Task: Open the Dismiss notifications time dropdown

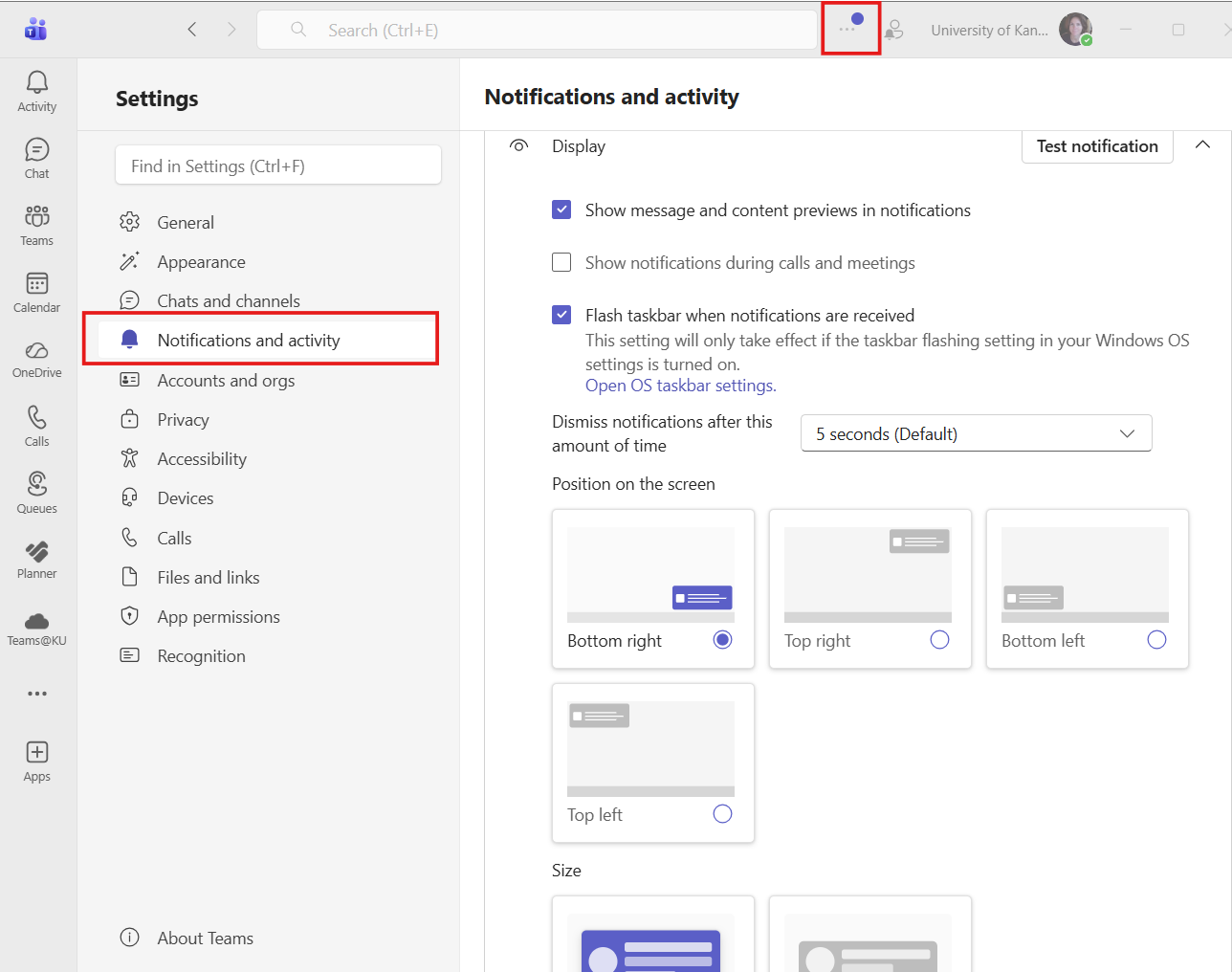Action: click(x=976, y=433)
